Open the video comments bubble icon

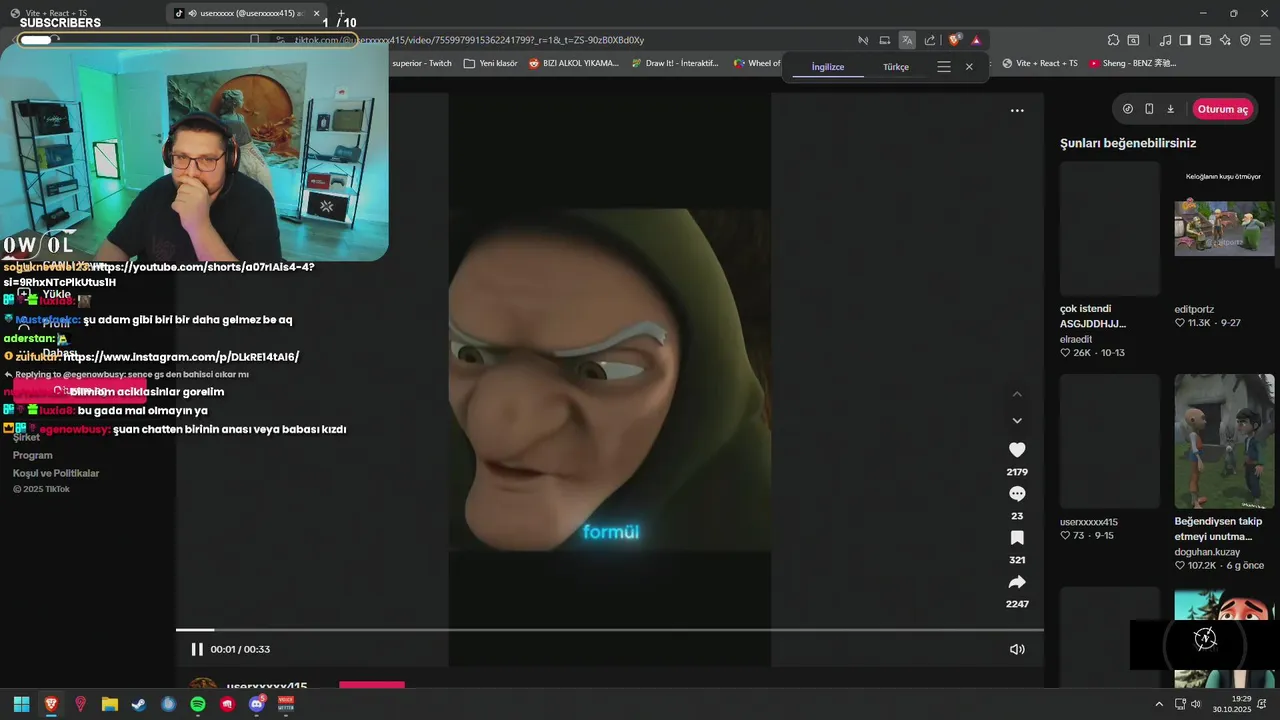(1017, 494)
